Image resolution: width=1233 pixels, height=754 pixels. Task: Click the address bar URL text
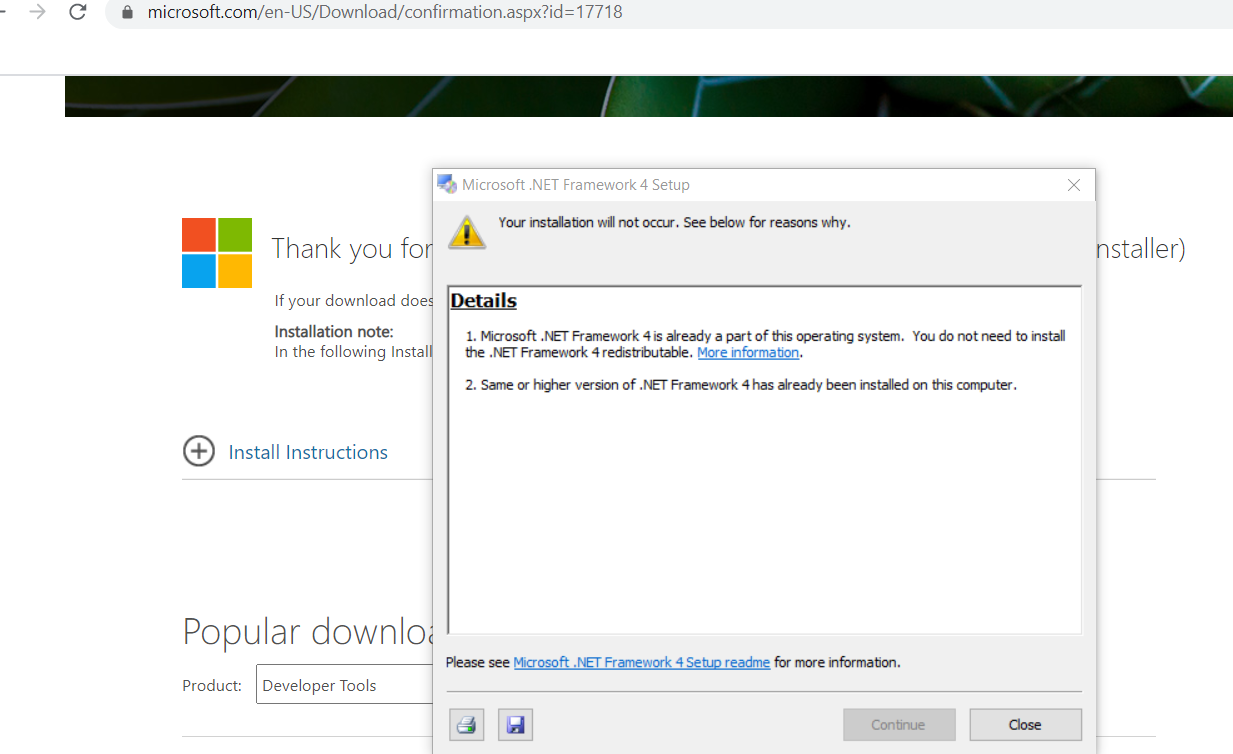coord(385,13)
